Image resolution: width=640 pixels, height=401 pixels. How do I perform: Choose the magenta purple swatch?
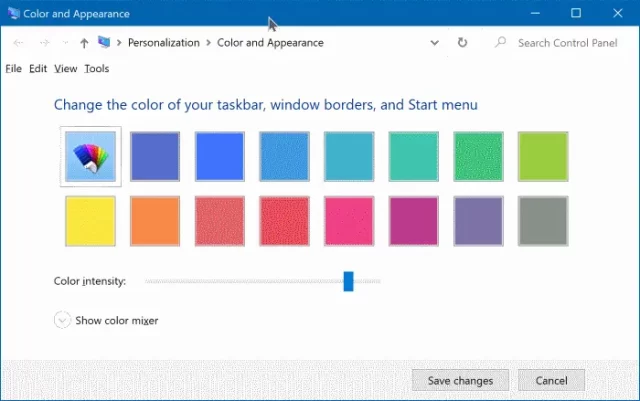point(413,221)
